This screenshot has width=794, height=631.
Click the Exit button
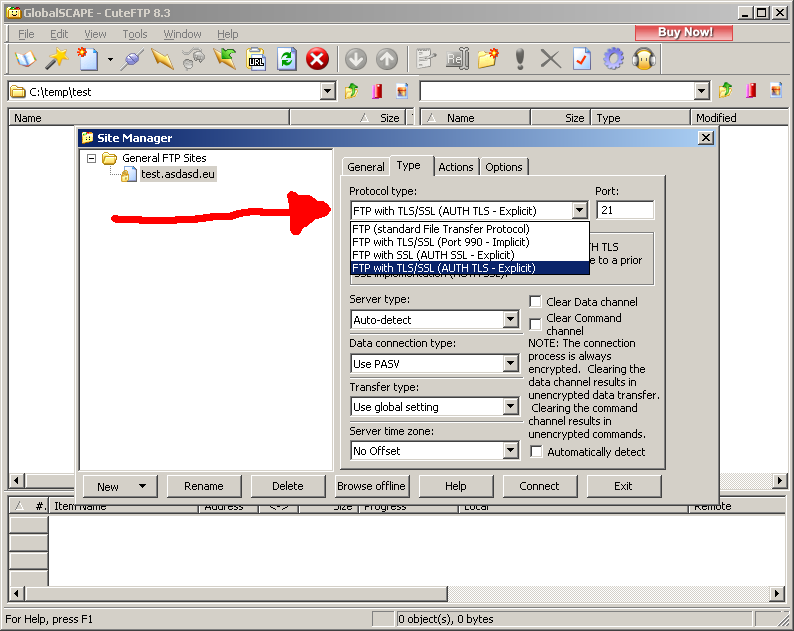coord(623,486)
